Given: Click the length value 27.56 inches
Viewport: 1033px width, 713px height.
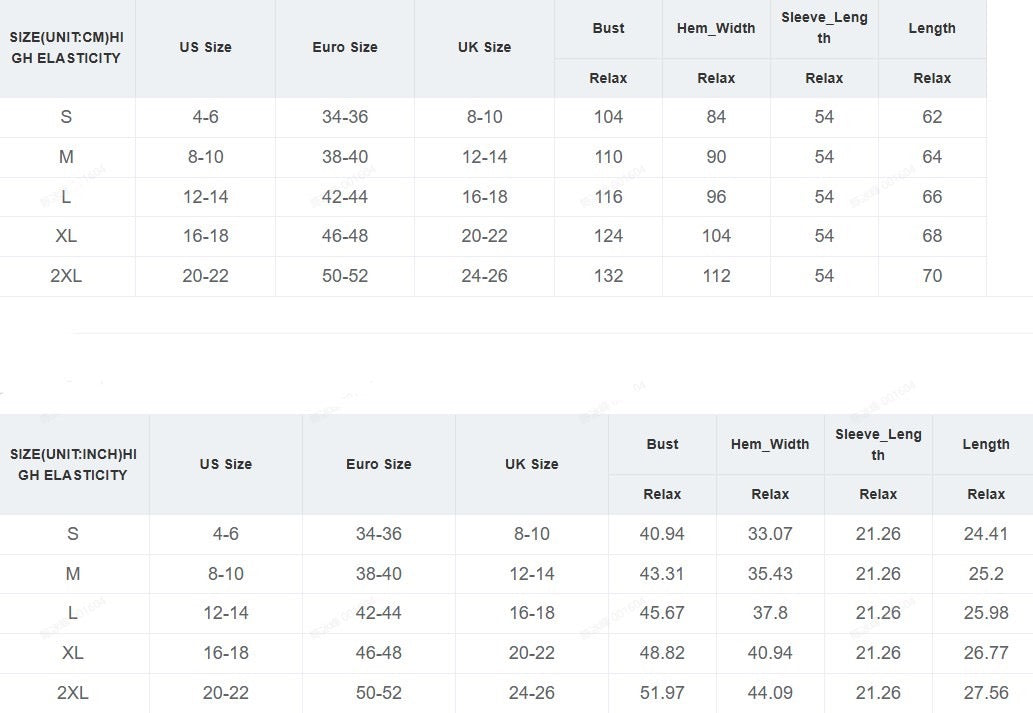Looking at the screenshot, I should point(986,693).
